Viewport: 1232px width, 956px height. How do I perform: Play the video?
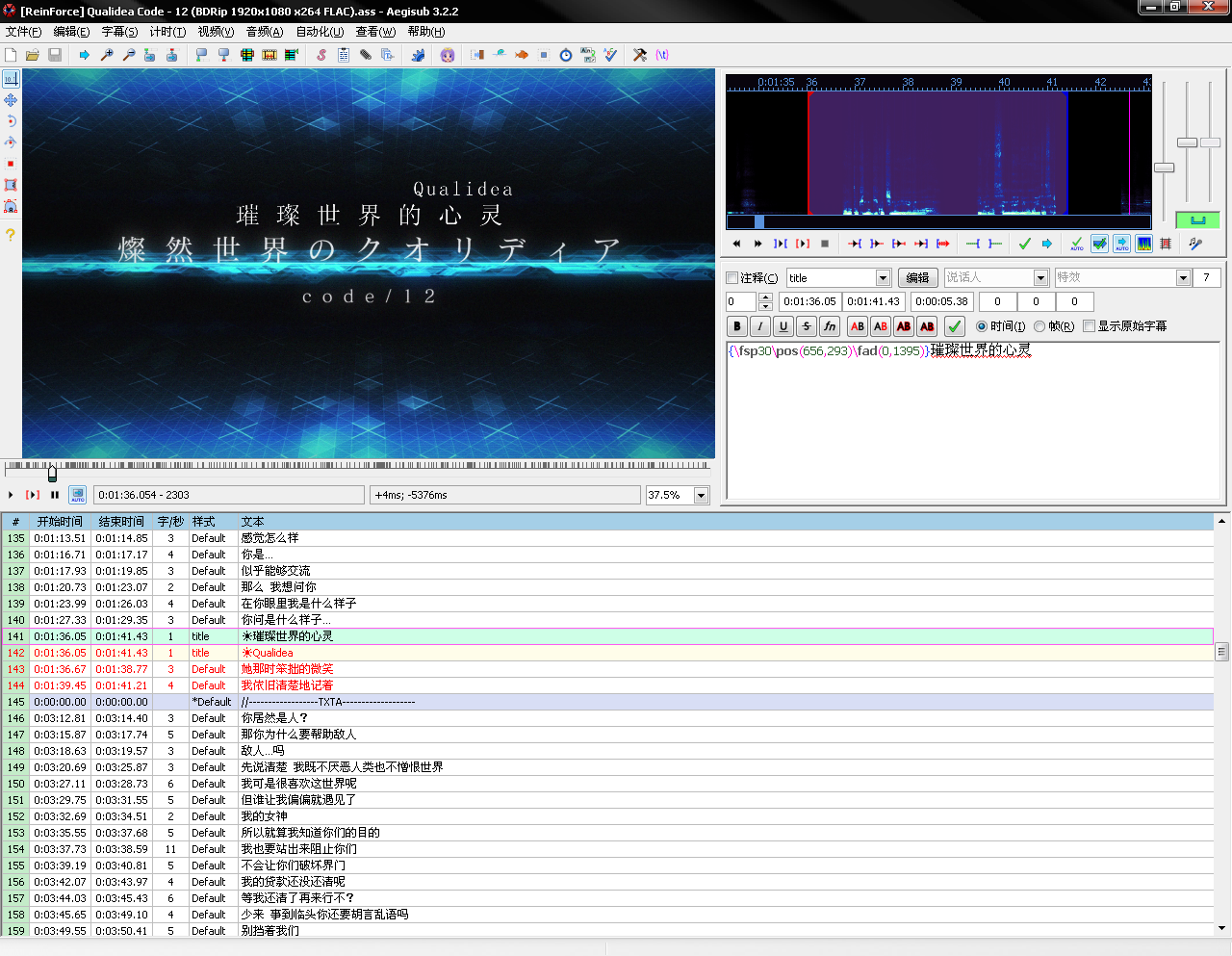pos(11,495)
